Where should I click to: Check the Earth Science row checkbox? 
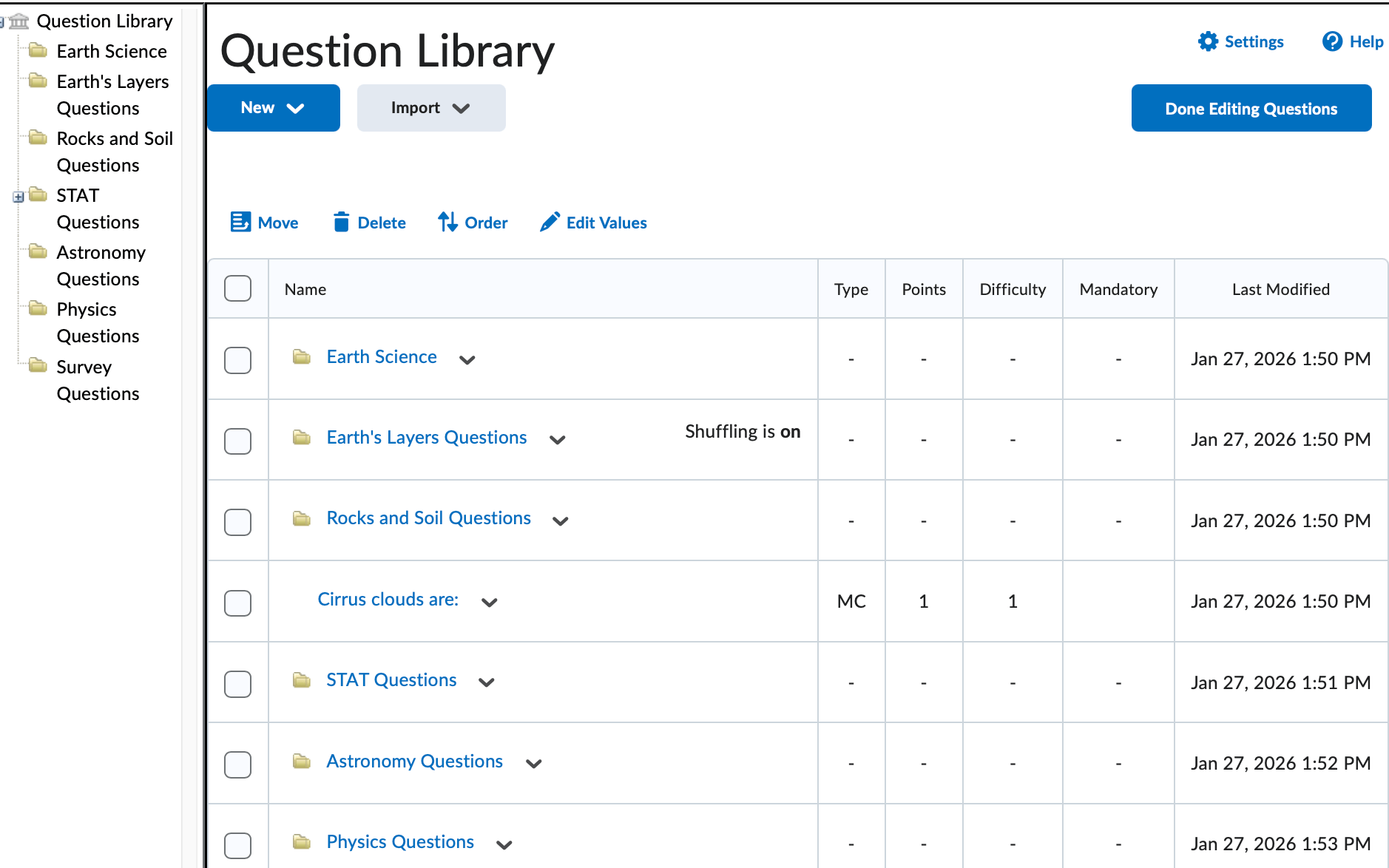coord(237,360)
